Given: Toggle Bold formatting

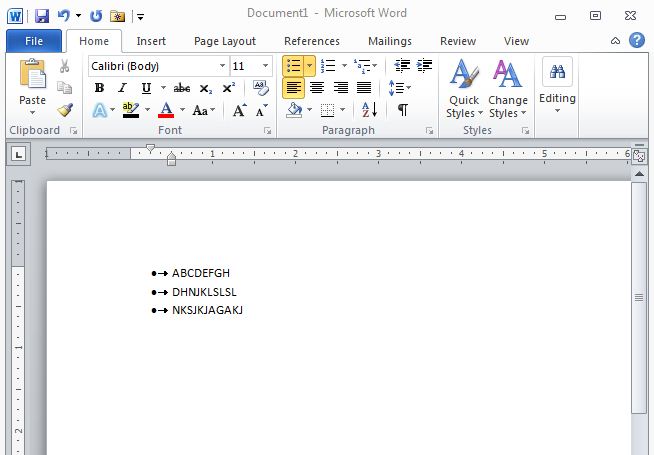Looking at the screenshot, I should (x=99, y=88).
